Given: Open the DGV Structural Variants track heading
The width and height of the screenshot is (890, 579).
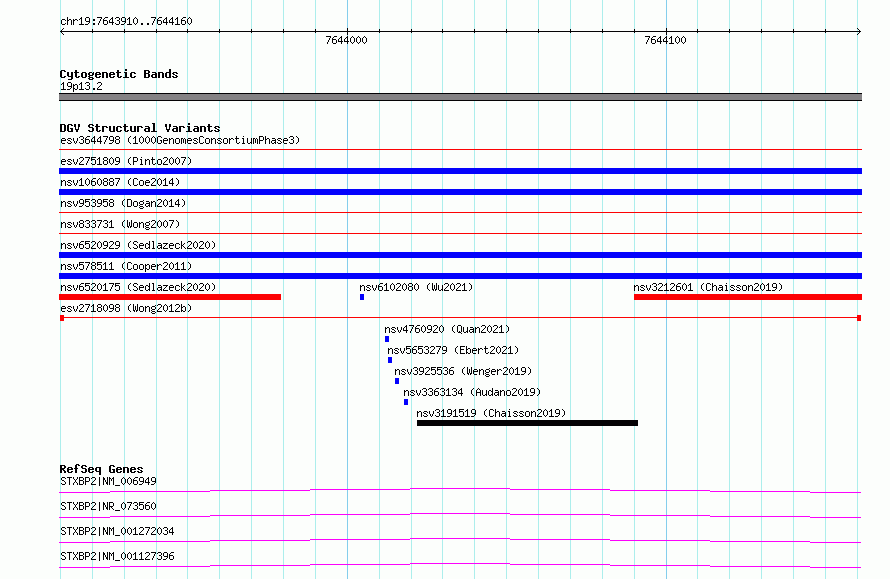Looking at the screenshot, I should coord(140,128).
